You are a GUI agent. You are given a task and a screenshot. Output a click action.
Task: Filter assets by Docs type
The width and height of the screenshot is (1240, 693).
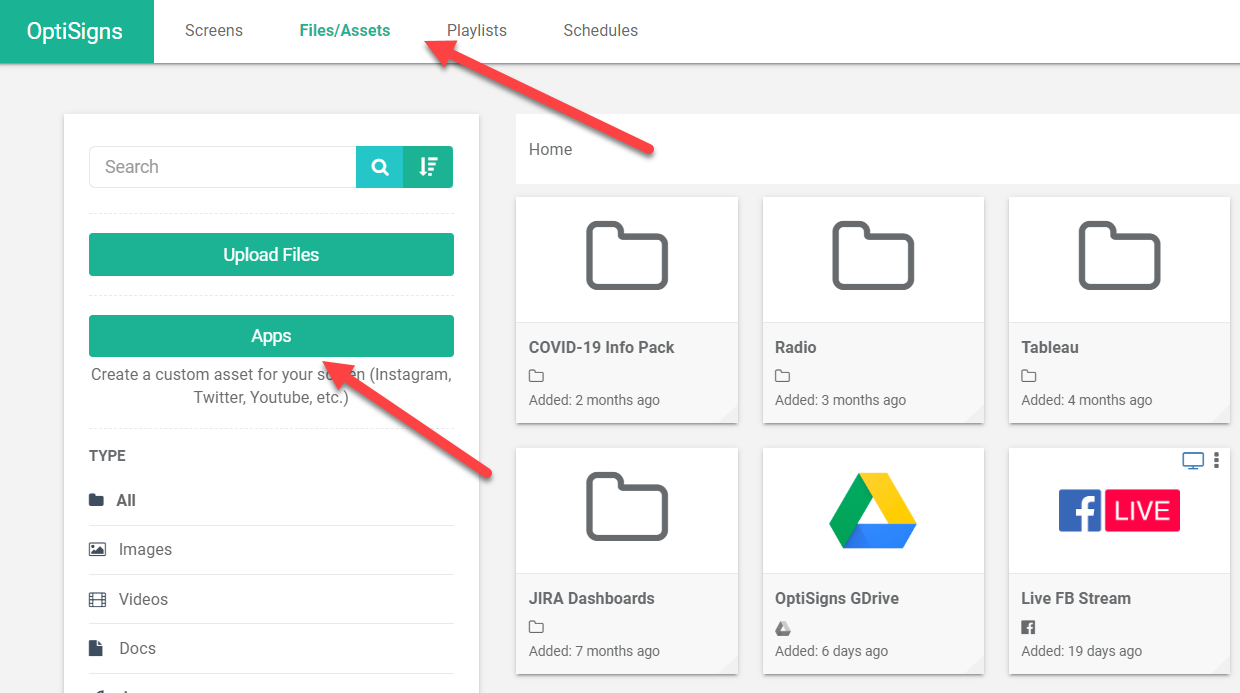click(x=137, y=648)
